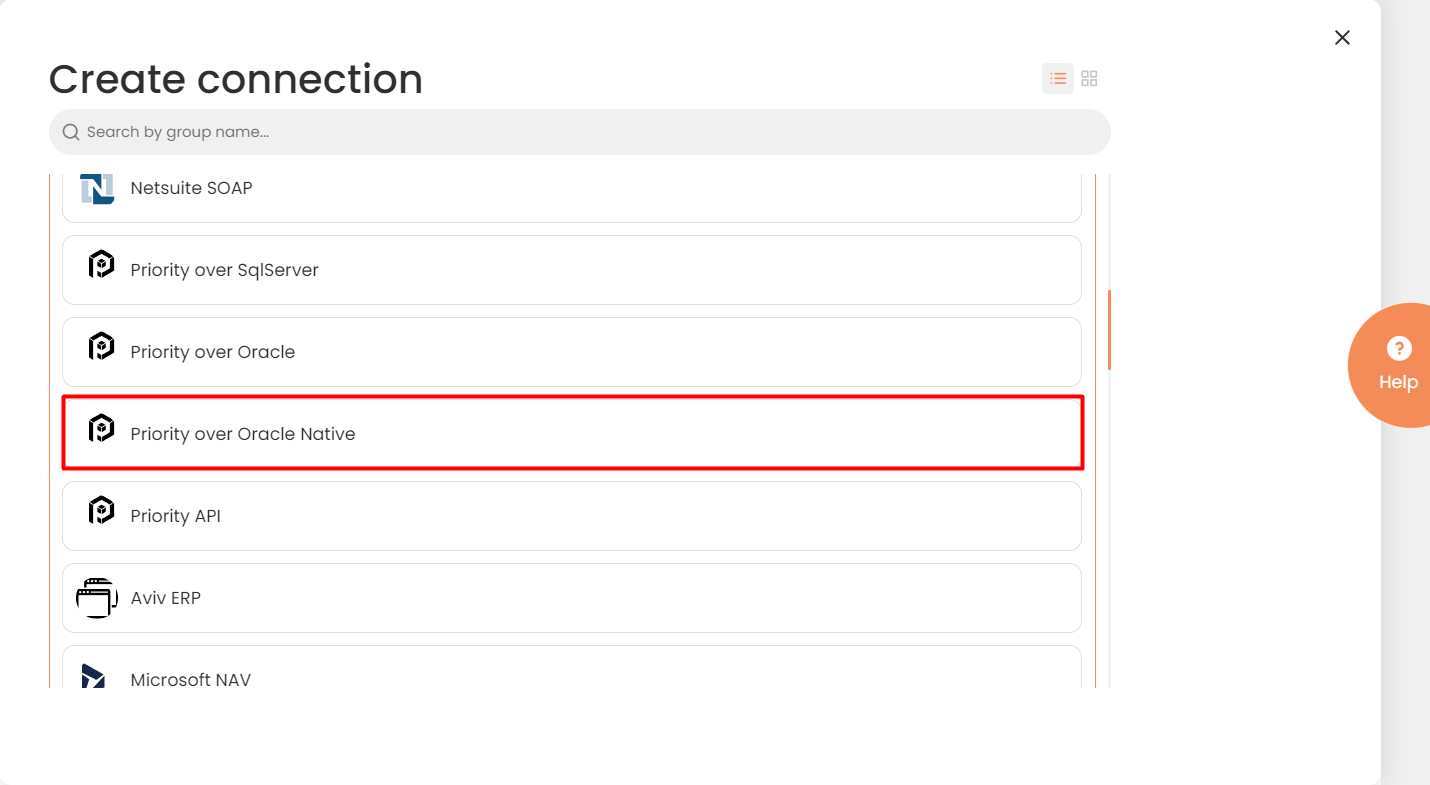Click the list scrollbar track
Screen dimensions: 1430x785
[1108, 450]
